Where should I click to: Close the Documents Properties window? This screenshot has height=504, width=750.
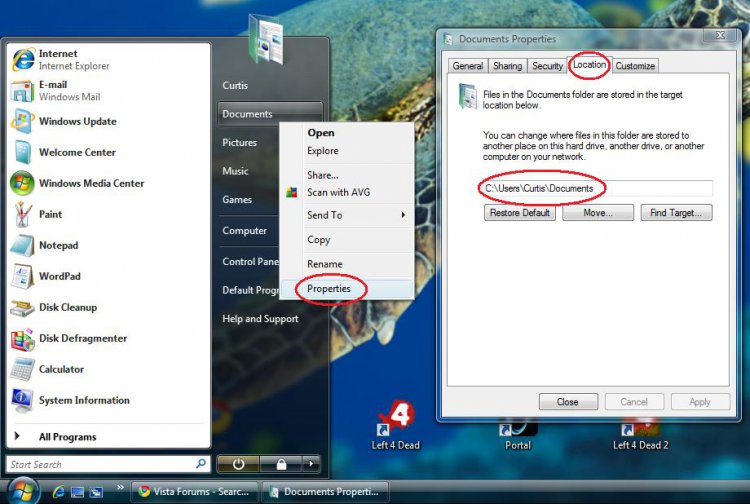pos(720,35)
